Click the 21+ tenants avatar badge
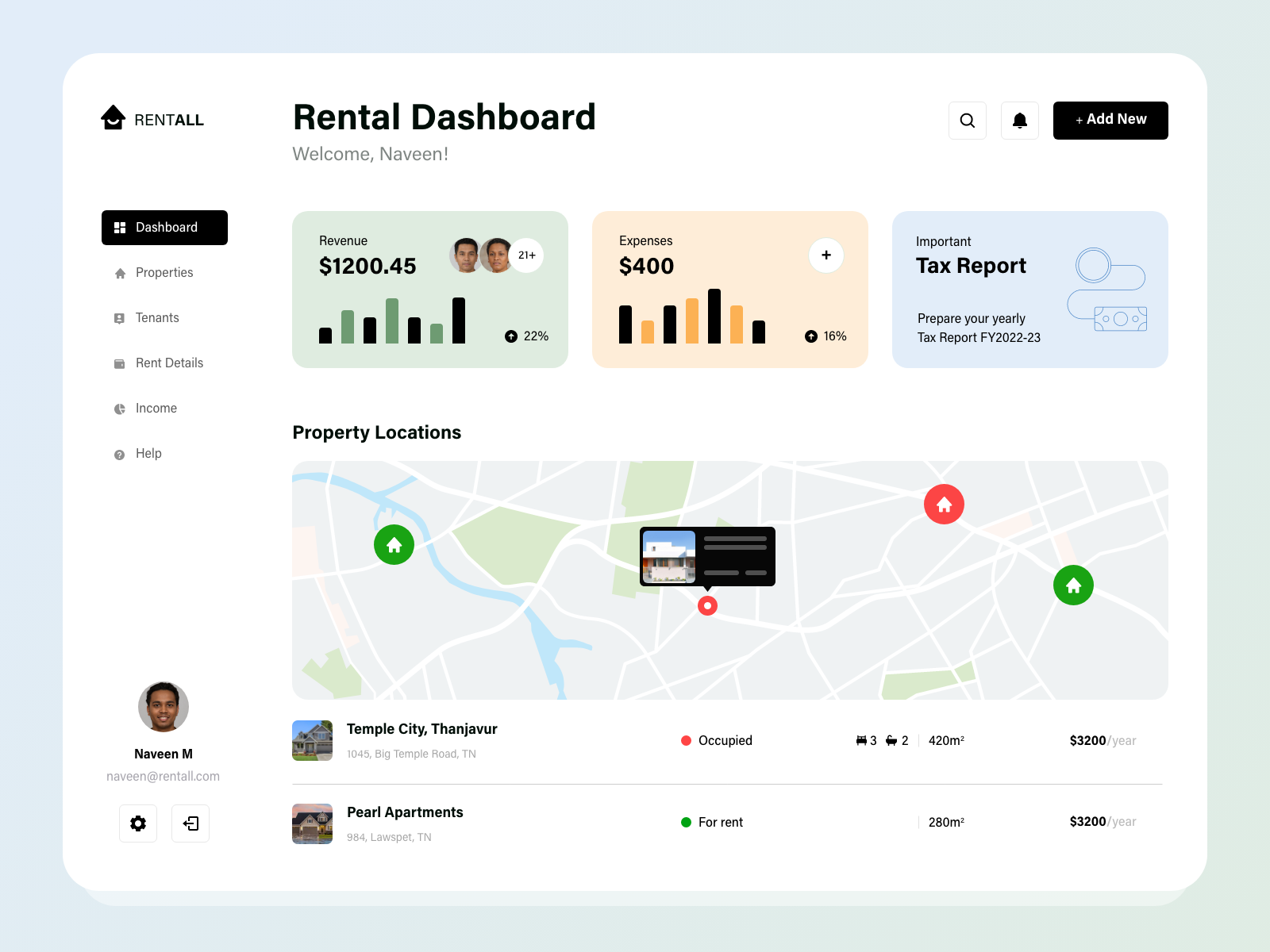The height and width of the screenshot is (952, 1270). coord(526,255)
